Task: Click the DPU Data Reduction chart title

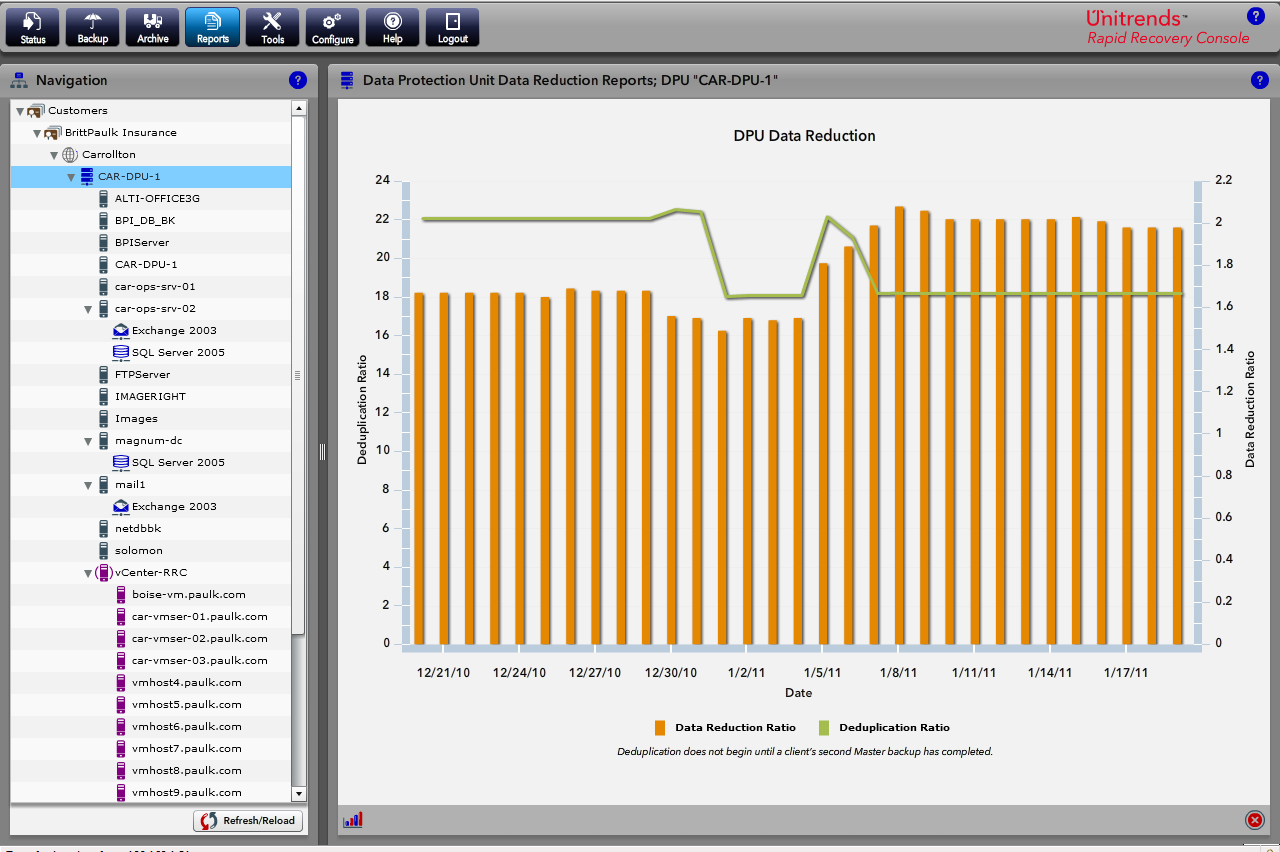Action: tap(804, 136)
